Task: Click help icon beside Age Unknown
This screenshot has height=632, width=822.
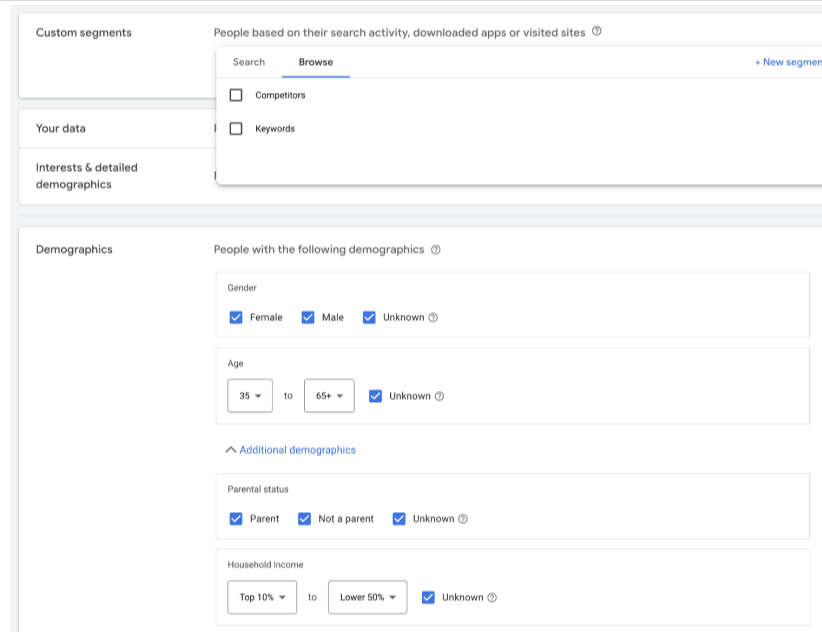Action: click(x=439, y=396)
